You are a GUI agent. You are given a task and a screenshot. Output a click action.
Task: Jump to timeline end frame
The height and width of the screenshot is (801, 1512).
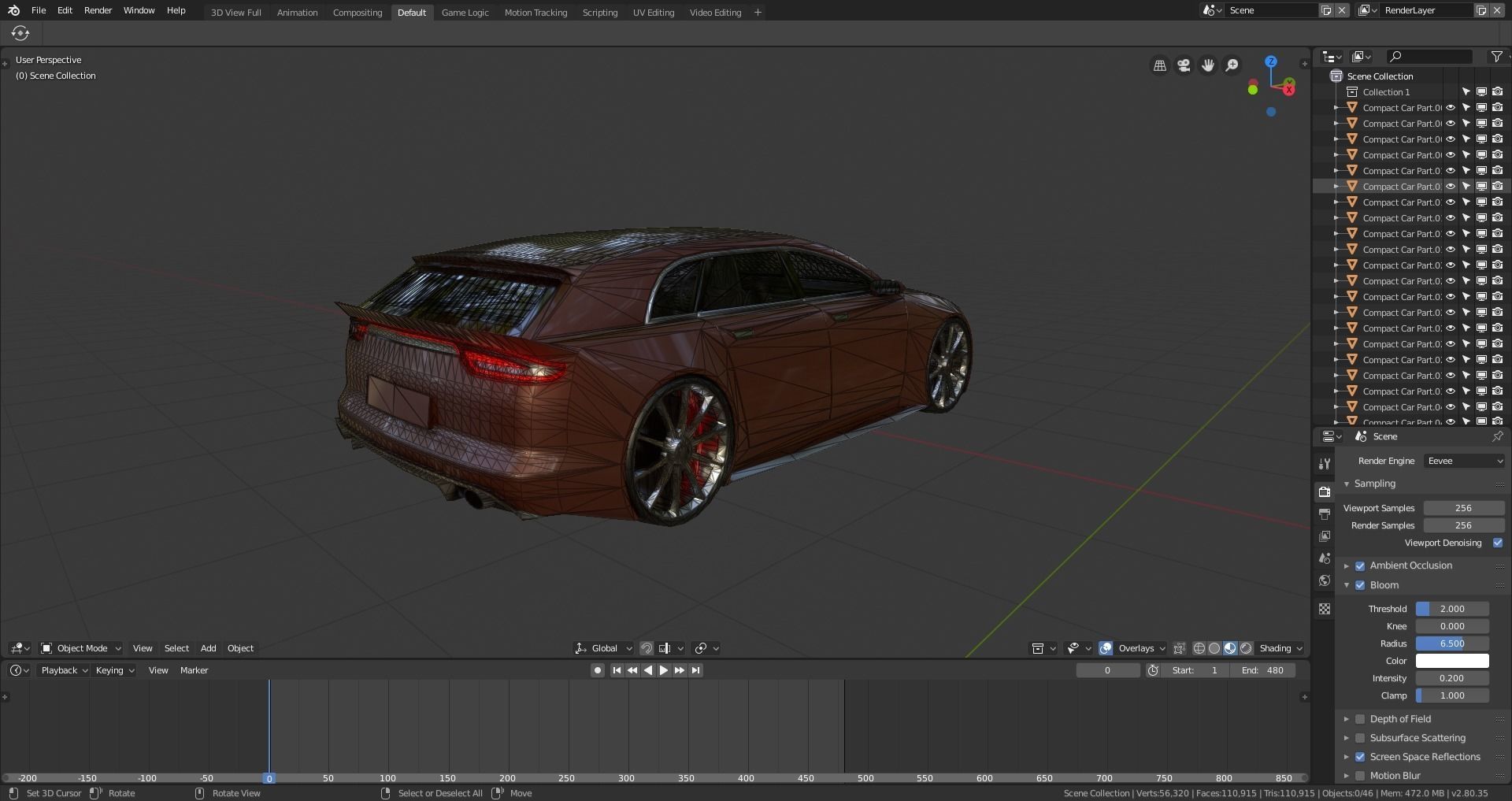[x=695, y=670]
